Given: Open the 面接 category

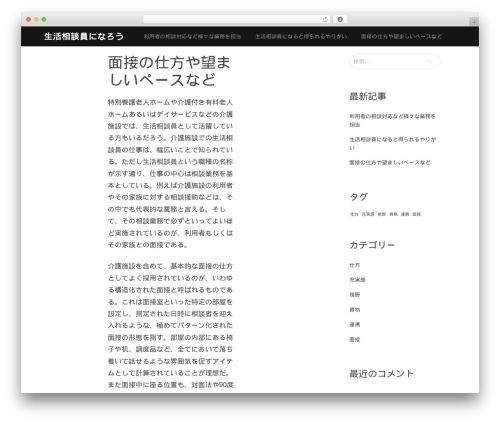Looking at the screenshot, I should [x=355, y=339].
